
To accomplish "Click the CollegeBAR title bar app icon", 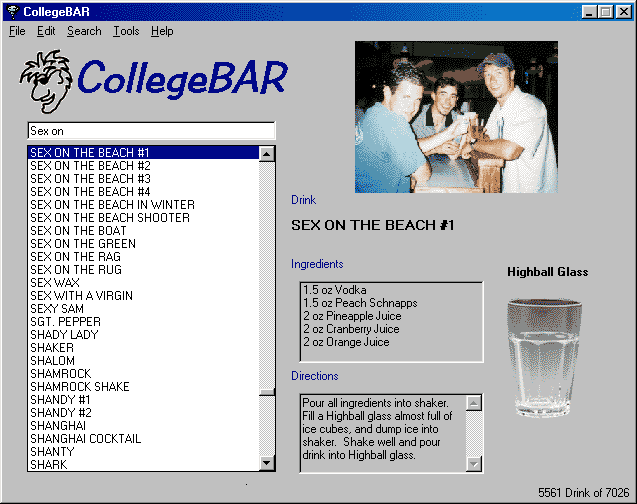I will (13, 12).
